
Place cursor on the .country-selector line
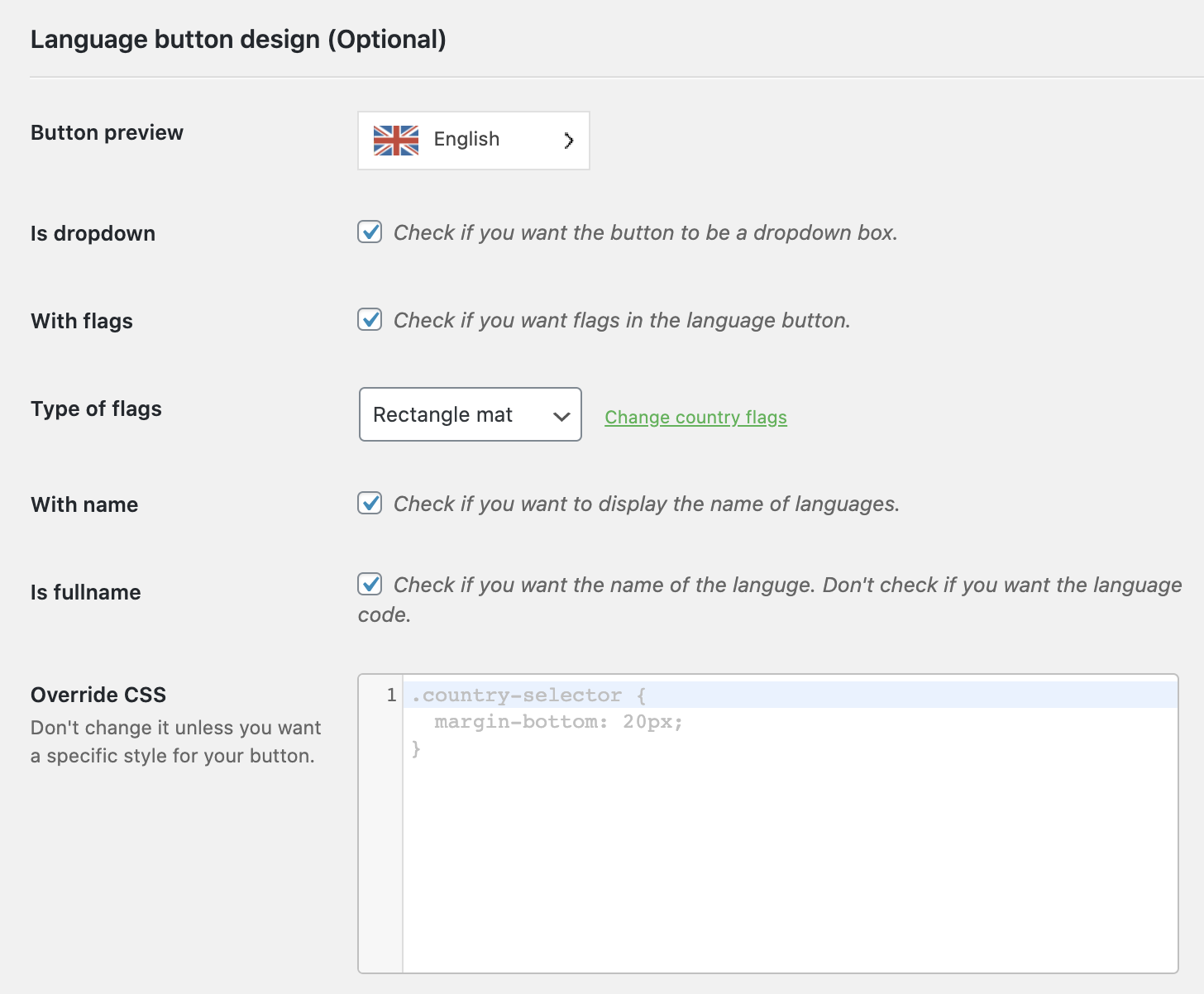coord(529,695)
